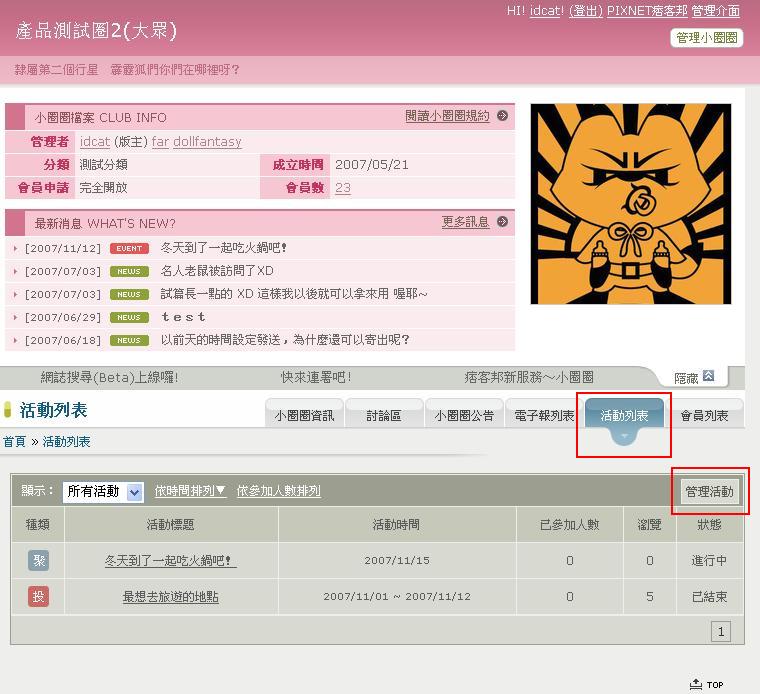Open the 所有活動 display filter dropdown

tap(103, 492)
